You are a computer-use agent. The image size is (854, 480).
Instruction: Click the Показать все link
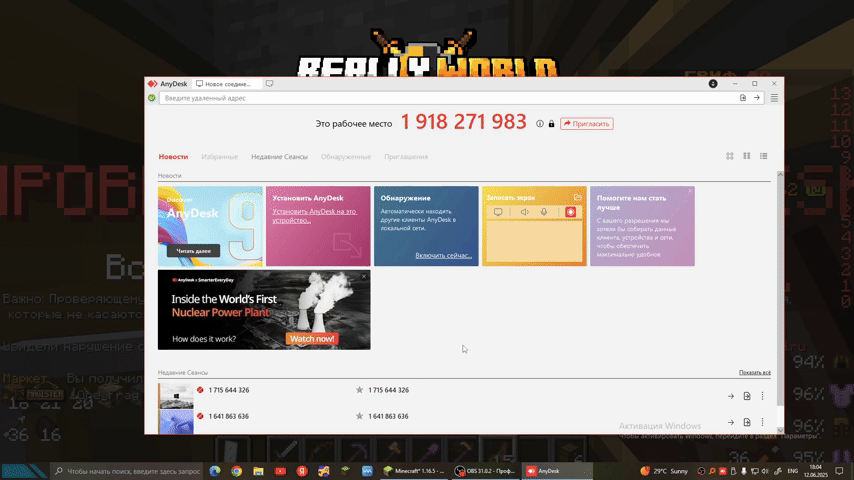(754, 373)
